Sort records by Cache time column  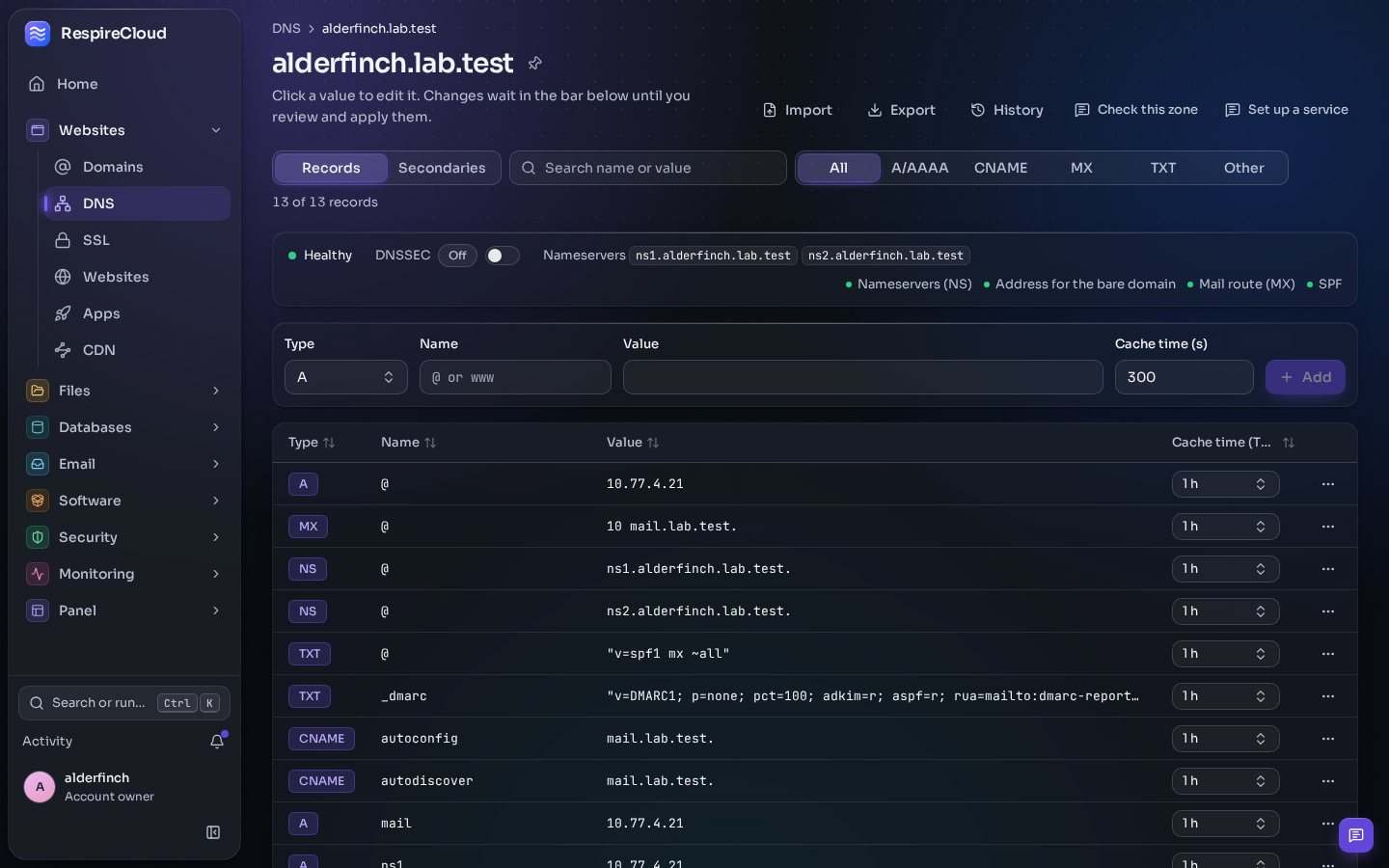(1233, 443)
